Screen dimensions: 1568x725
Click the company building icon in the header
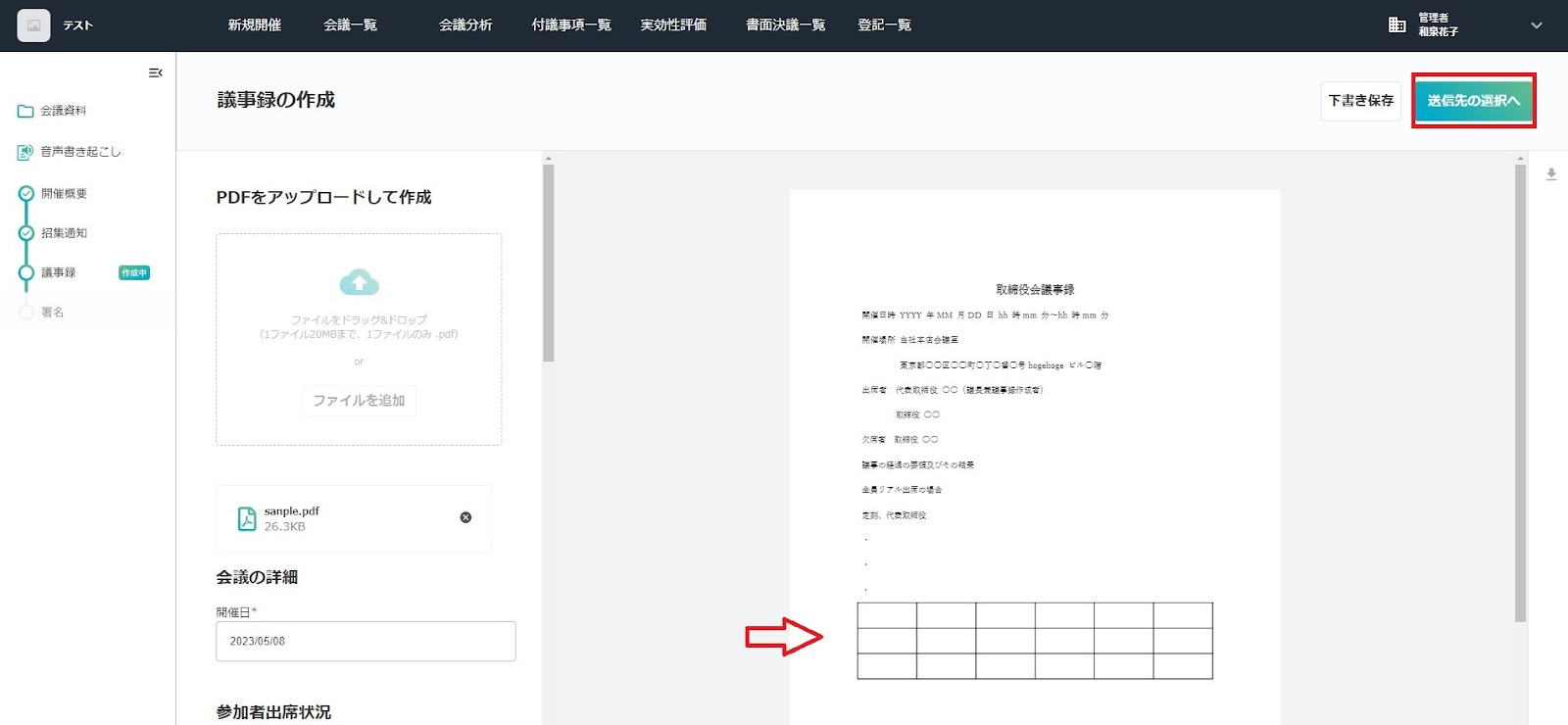[x=1396, y=25]
